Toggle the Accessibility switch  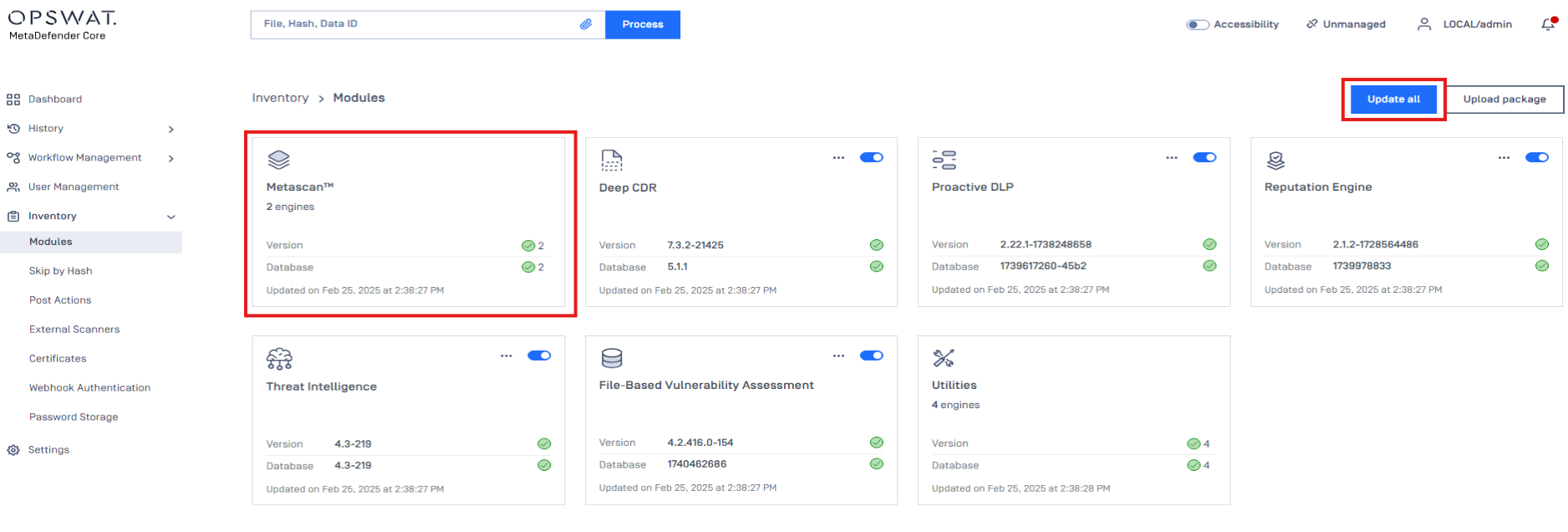(x=1198, y=24)
